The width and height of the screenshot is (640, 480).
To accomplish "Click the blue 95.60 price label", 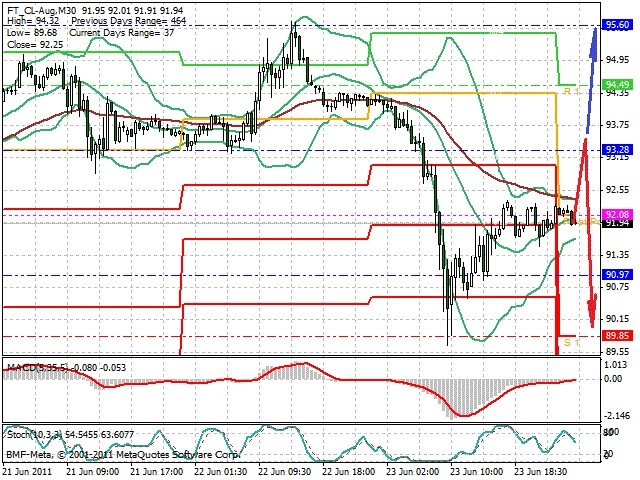I will 617,25.
